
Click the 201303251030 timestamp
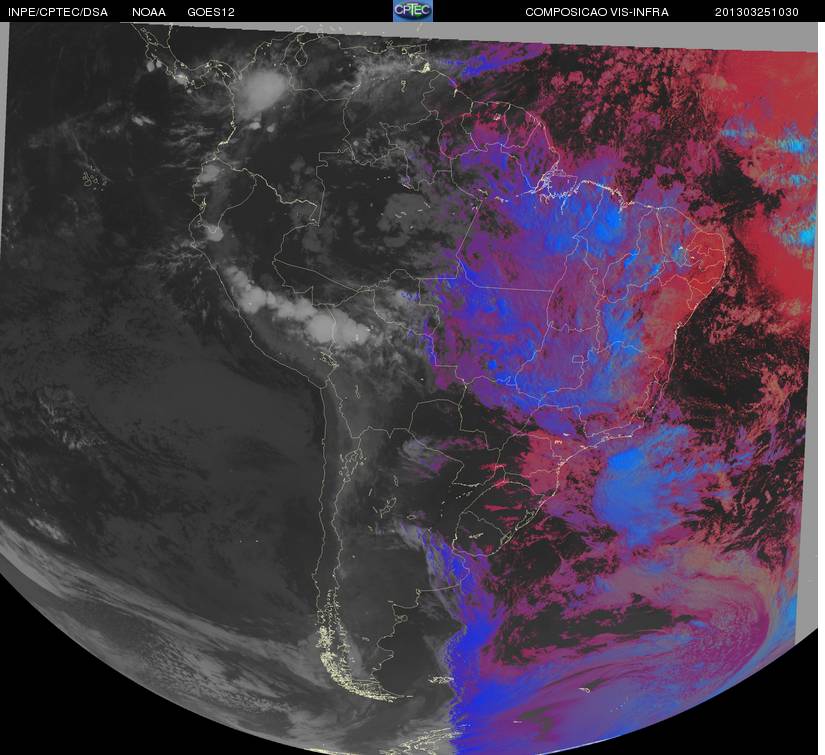757,12
